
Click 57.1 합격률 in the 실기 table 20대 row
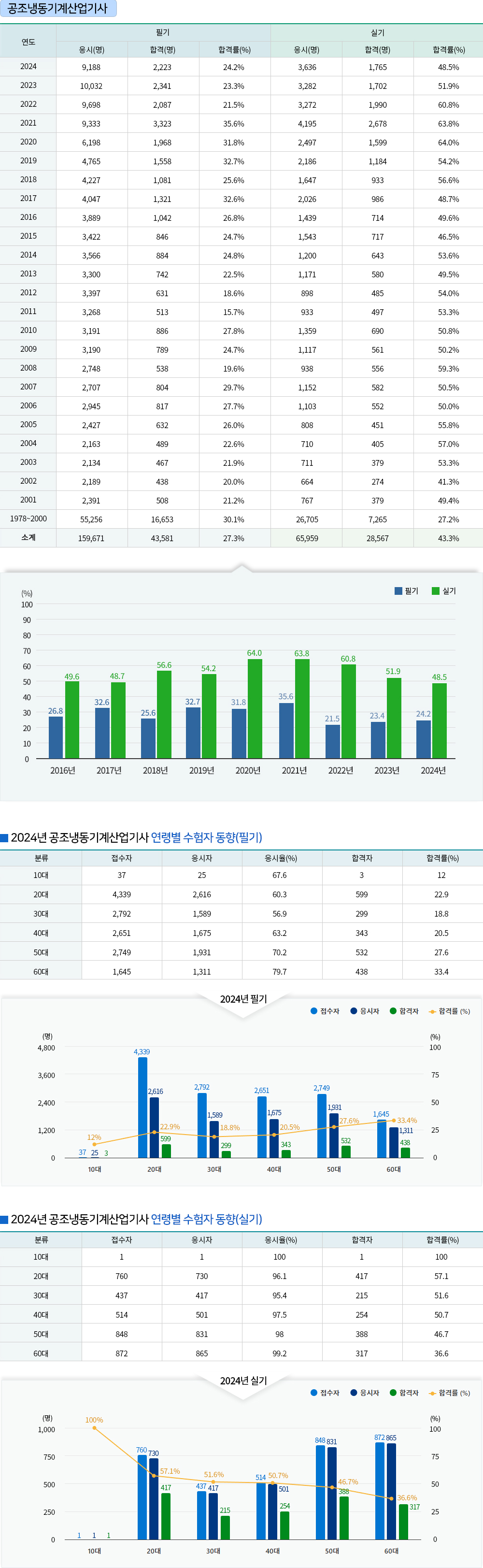pyautogui.click(x=441, y=1276)
